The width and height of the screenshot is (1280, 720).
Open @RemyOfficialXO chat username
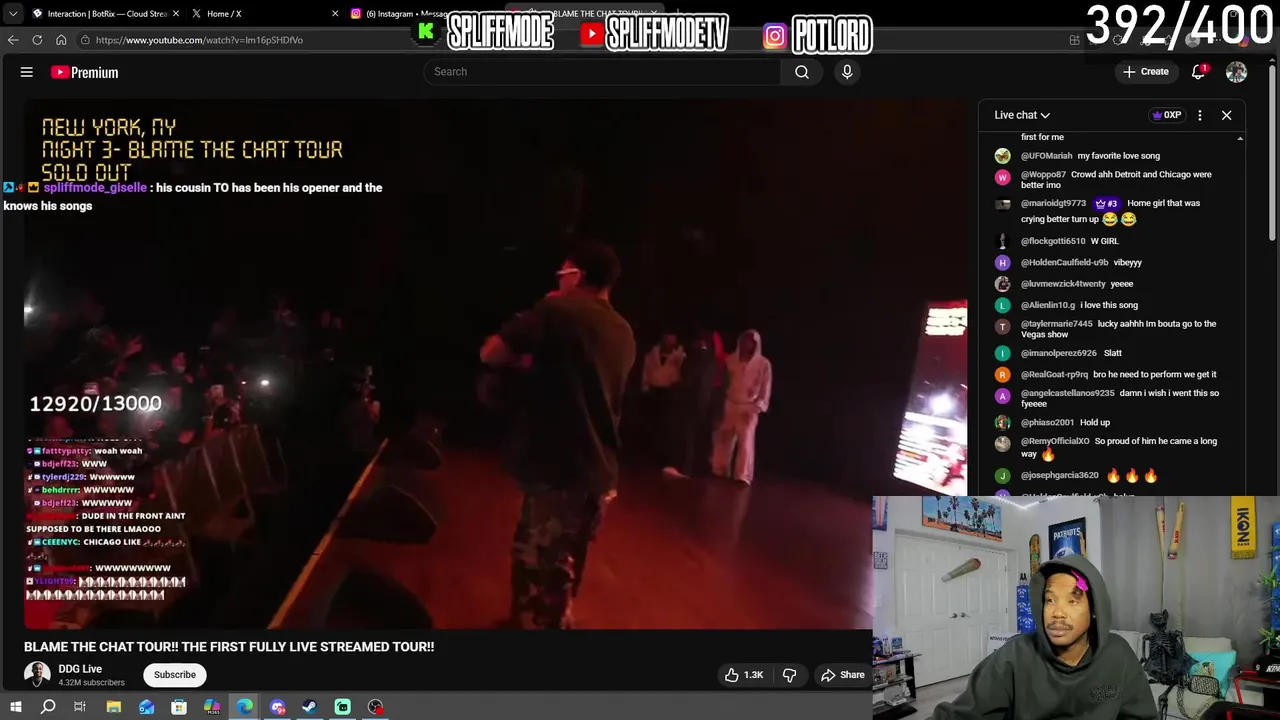click(1055, 442)
